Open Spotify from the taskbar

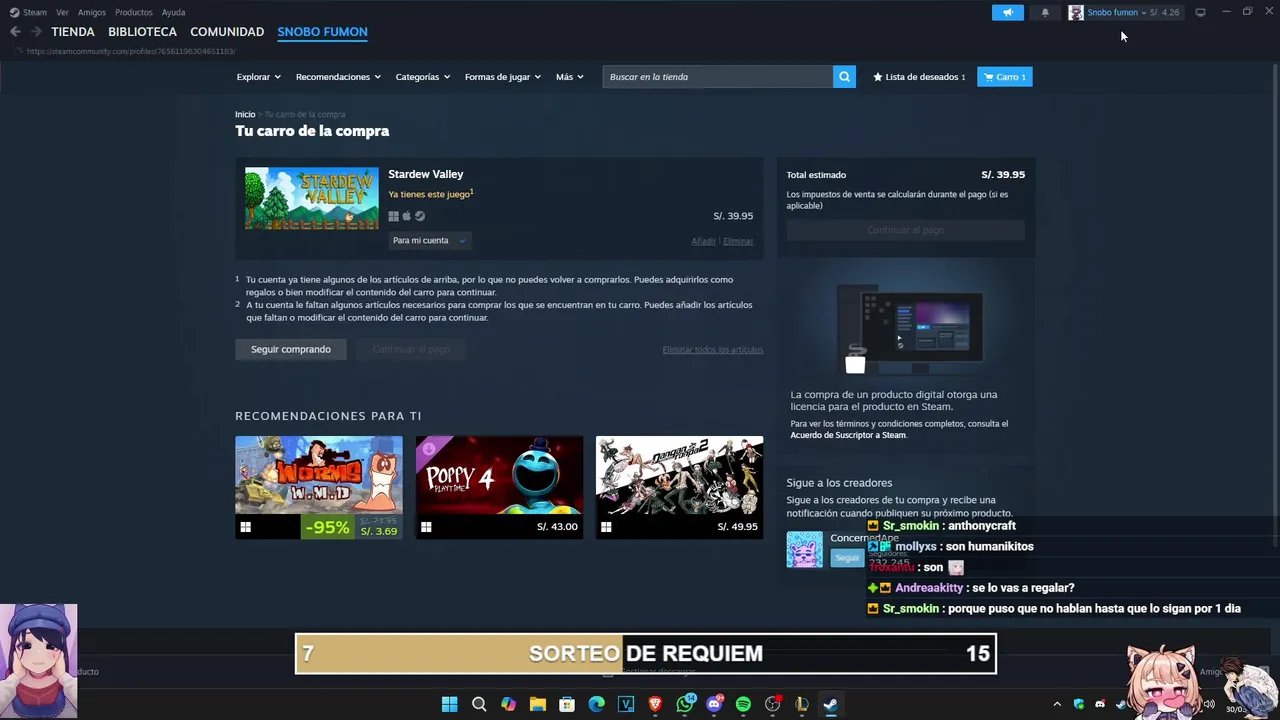pyautogui.click(x=743, y=705)
